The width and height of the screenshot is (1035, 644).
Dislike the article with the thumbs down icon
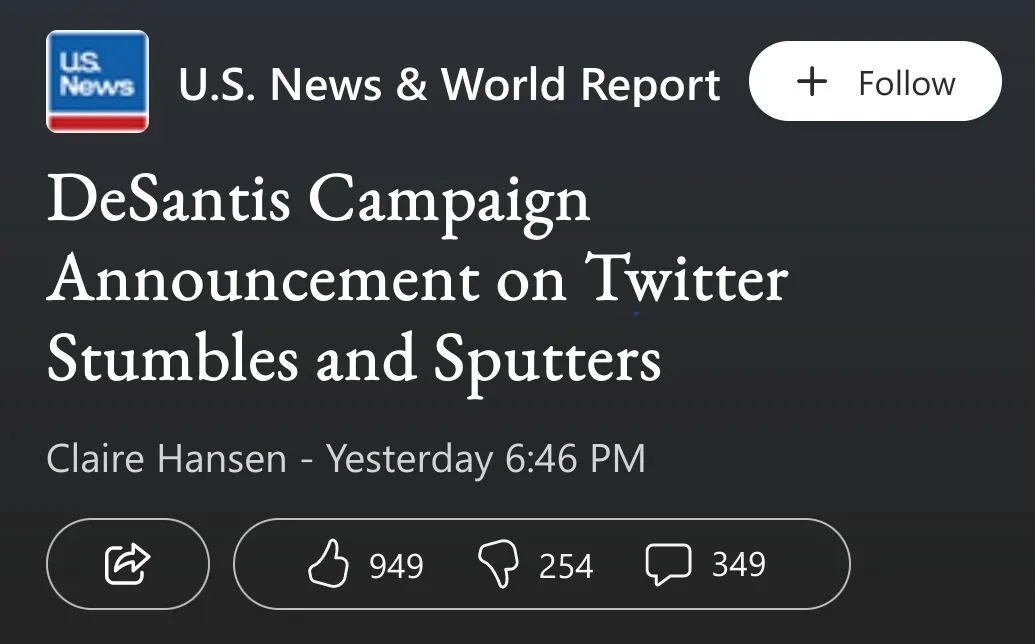(x=498, y=565)
